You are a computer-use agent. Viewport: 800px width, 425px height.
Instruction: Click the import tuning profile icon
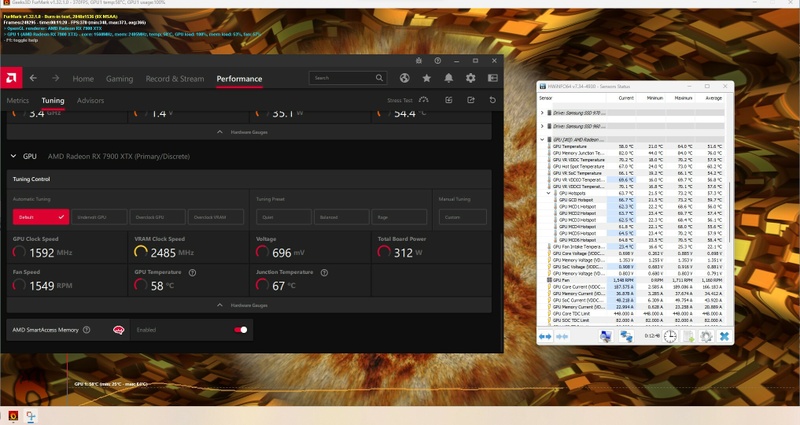coord(448,100)
